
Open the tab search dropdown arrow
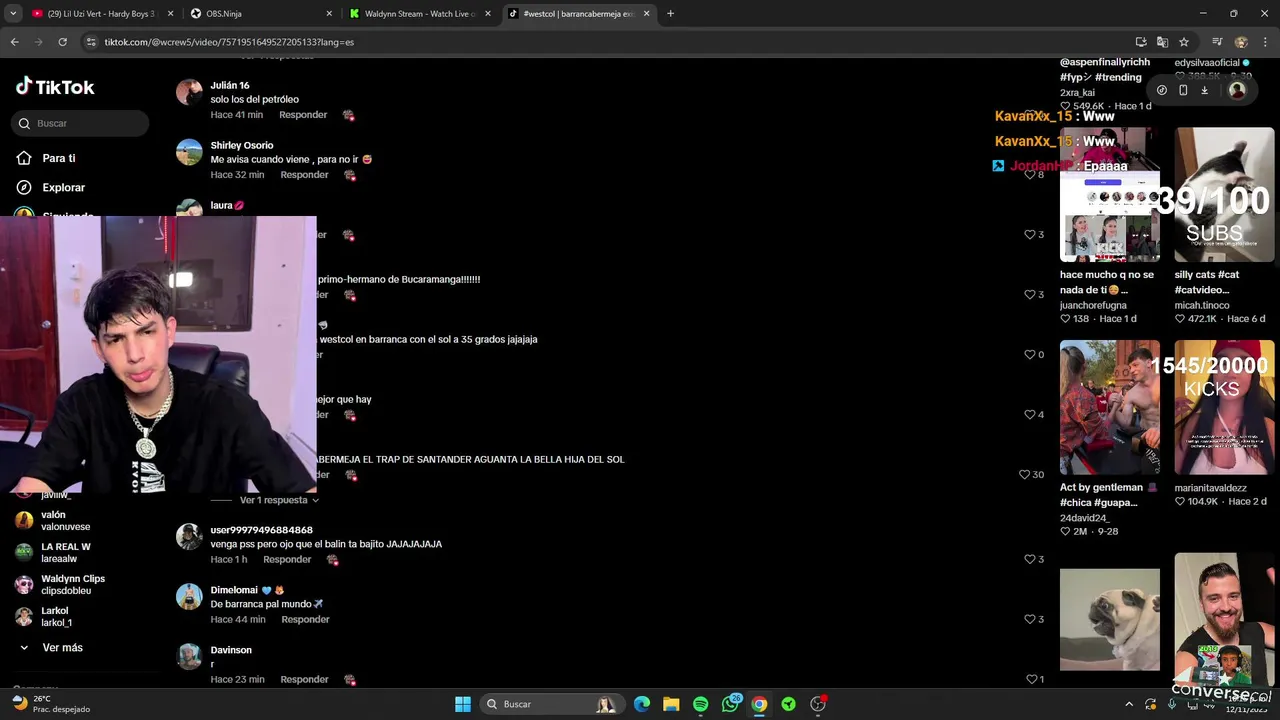pyautogui.click(x=14, y=13)
